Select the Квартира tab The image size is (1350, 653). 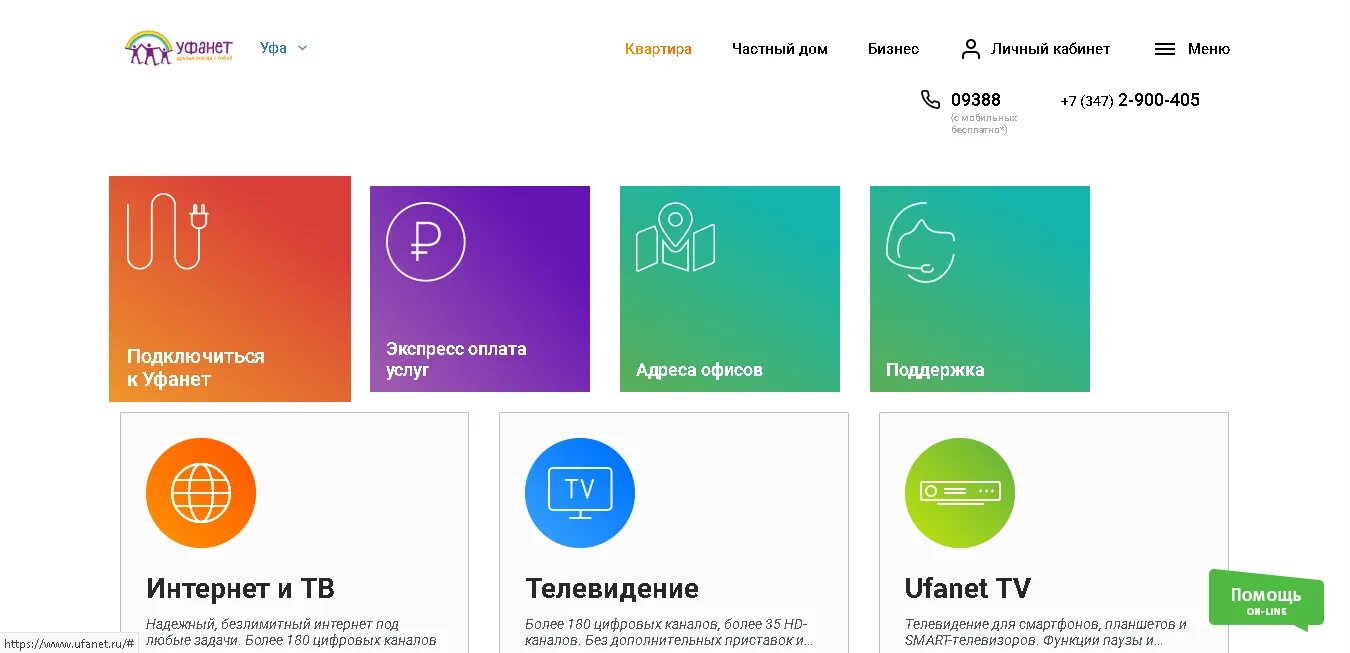(658, 49)
